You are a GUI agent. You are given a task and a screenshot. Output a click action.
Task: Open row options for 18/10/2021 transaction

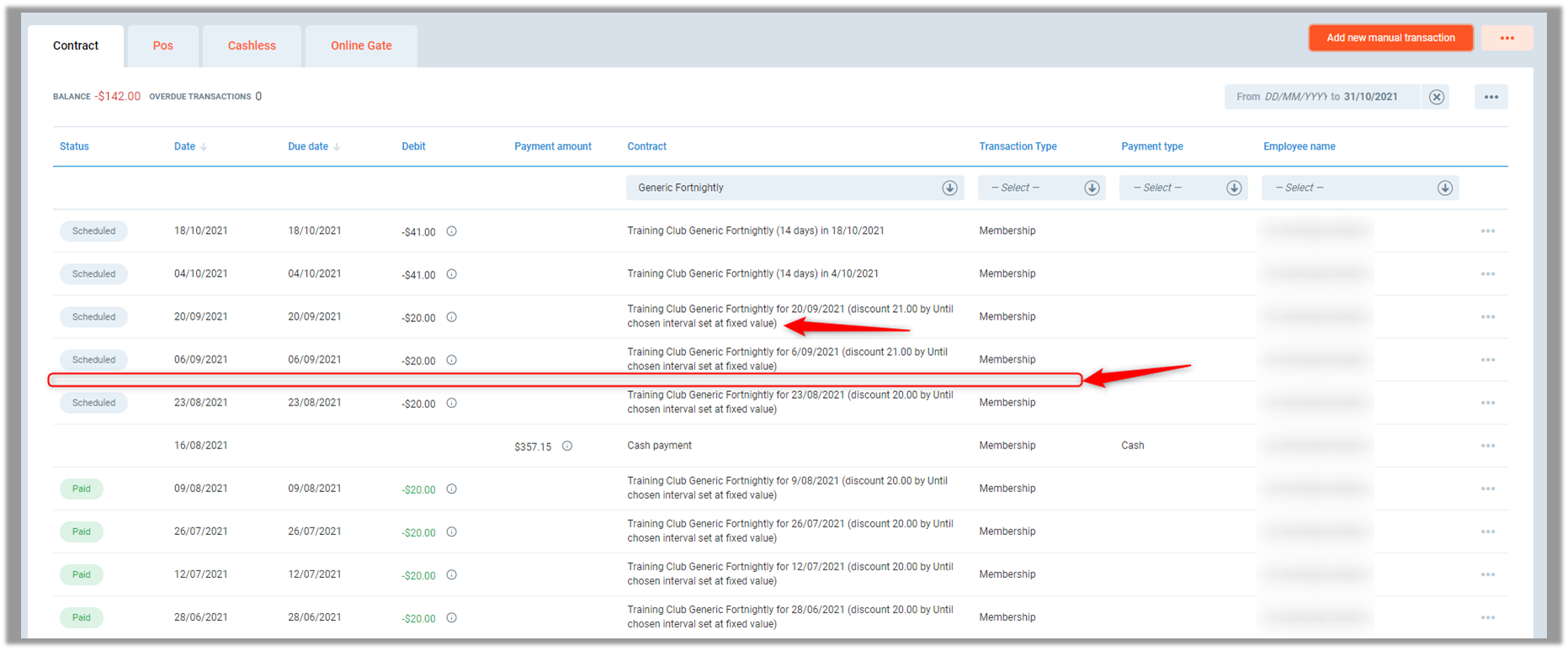(1487, 231)
